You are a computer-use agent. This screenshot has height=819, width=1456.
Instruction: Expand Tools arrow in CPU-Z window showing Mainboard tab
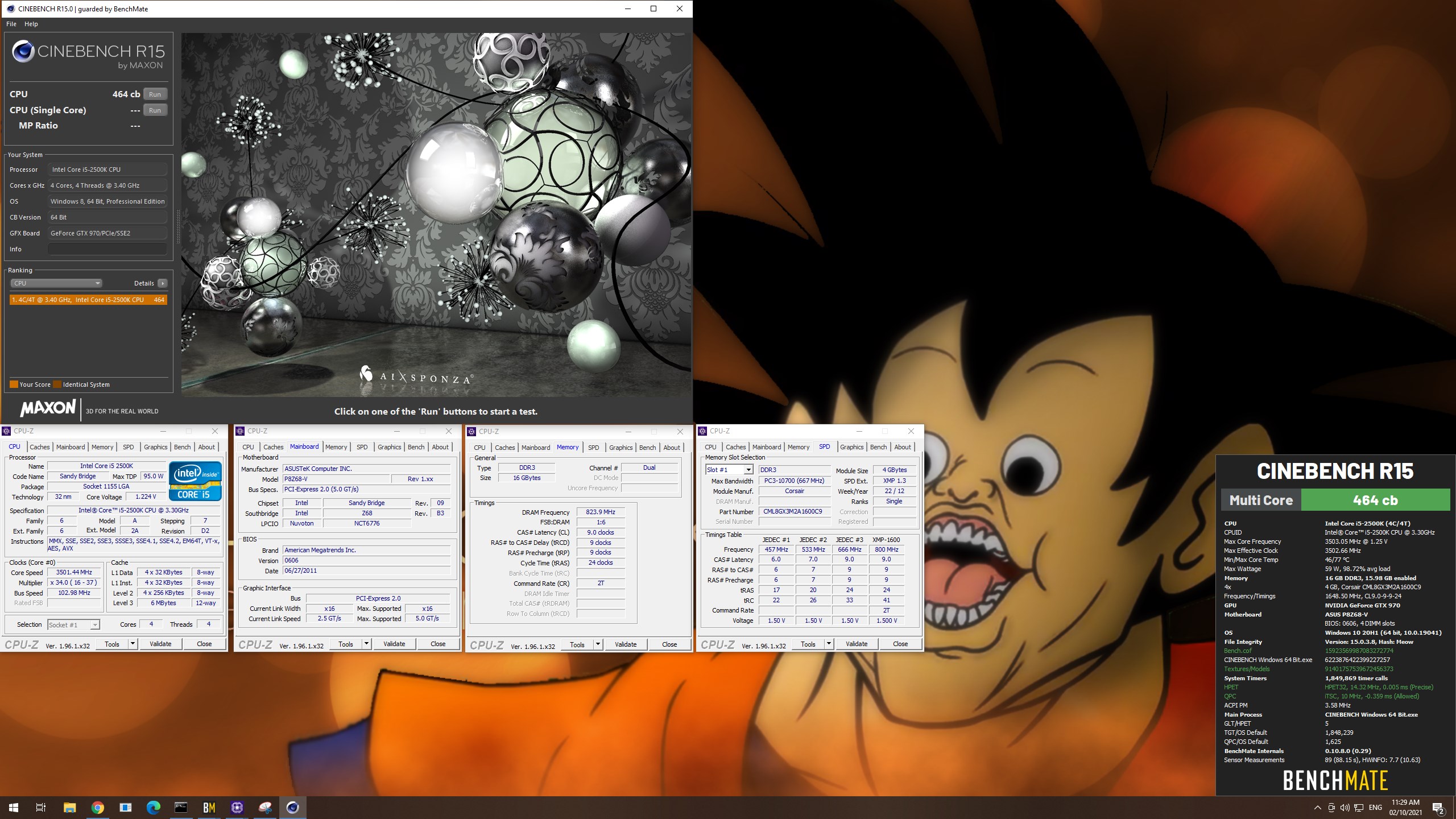(x=366, y=644)
